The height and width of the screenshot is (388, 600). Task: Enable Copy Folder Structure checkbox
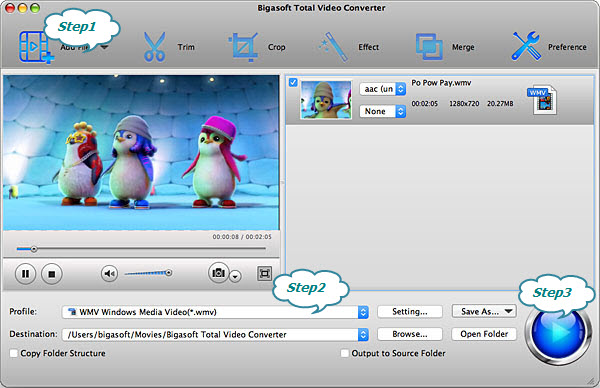[x=13, y=353]
